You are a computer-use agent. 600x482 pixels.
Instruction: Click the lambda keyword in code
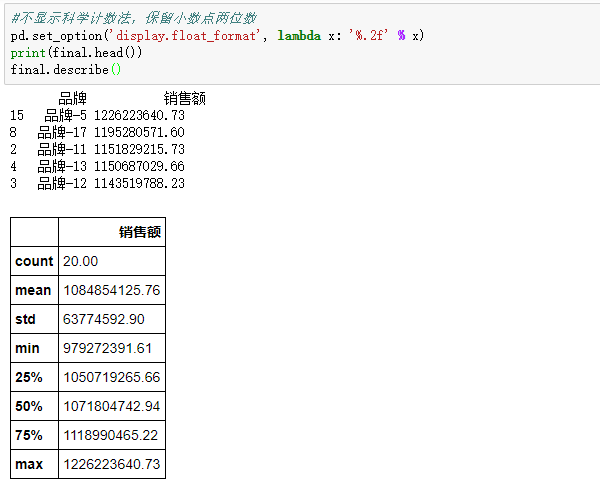click(299, 36)
